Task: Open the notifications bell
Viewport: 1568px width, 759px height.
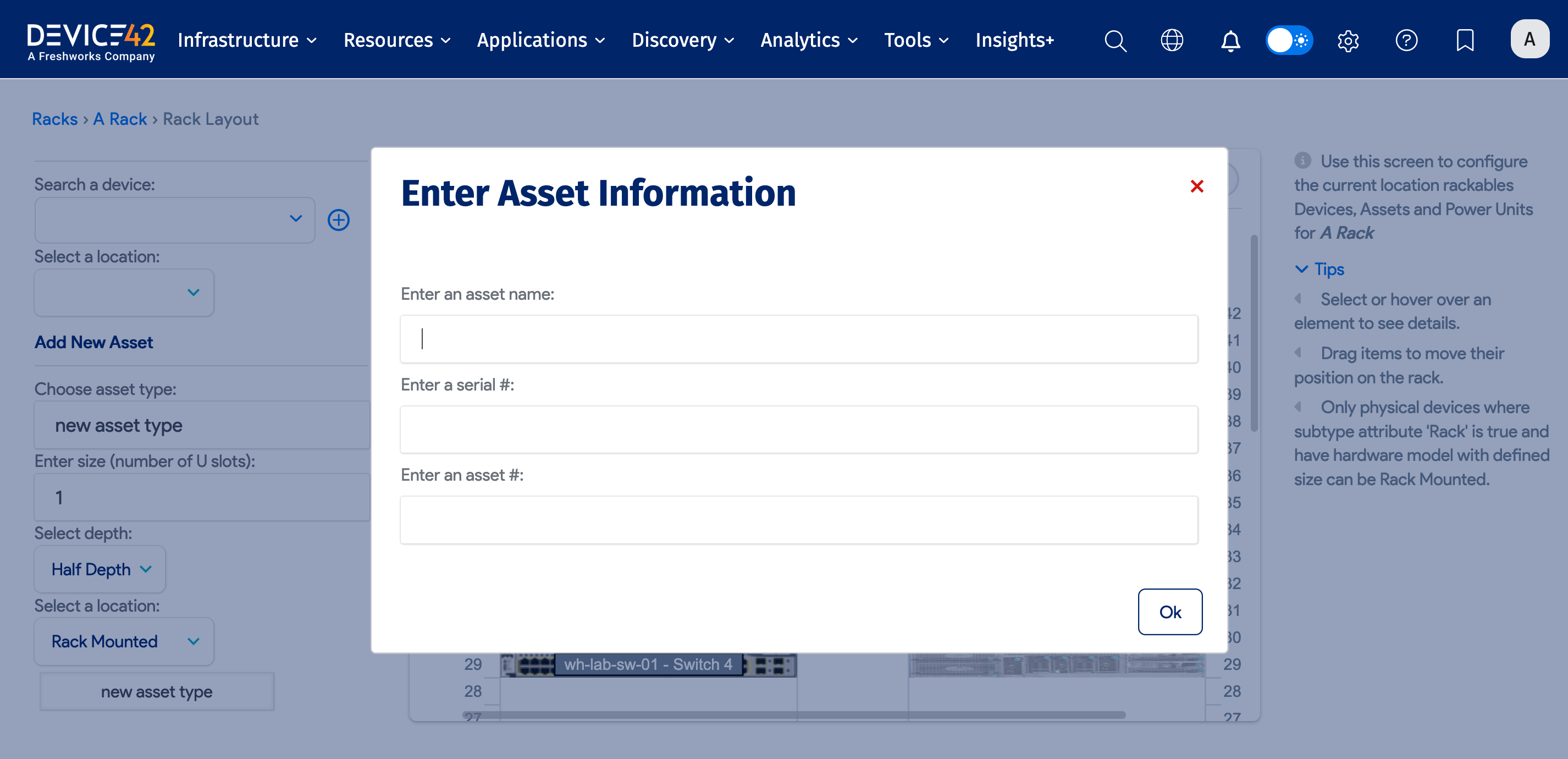Action: pyautogui.click(x=1230, y=40)
